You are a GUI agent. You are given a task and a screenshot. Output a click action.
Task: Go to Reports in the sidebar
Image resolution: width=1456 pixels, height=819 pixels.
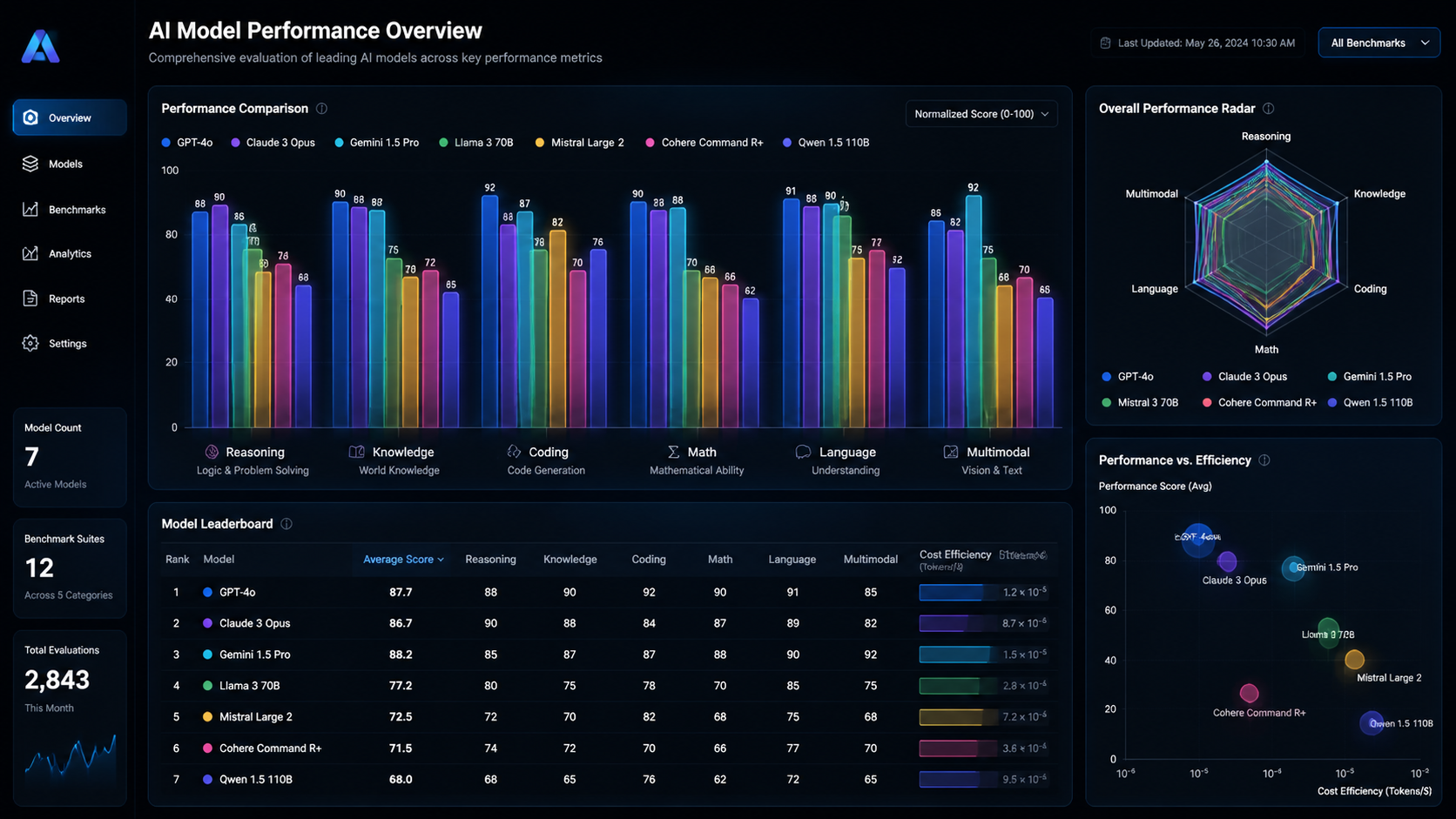[x=70, y=299]
